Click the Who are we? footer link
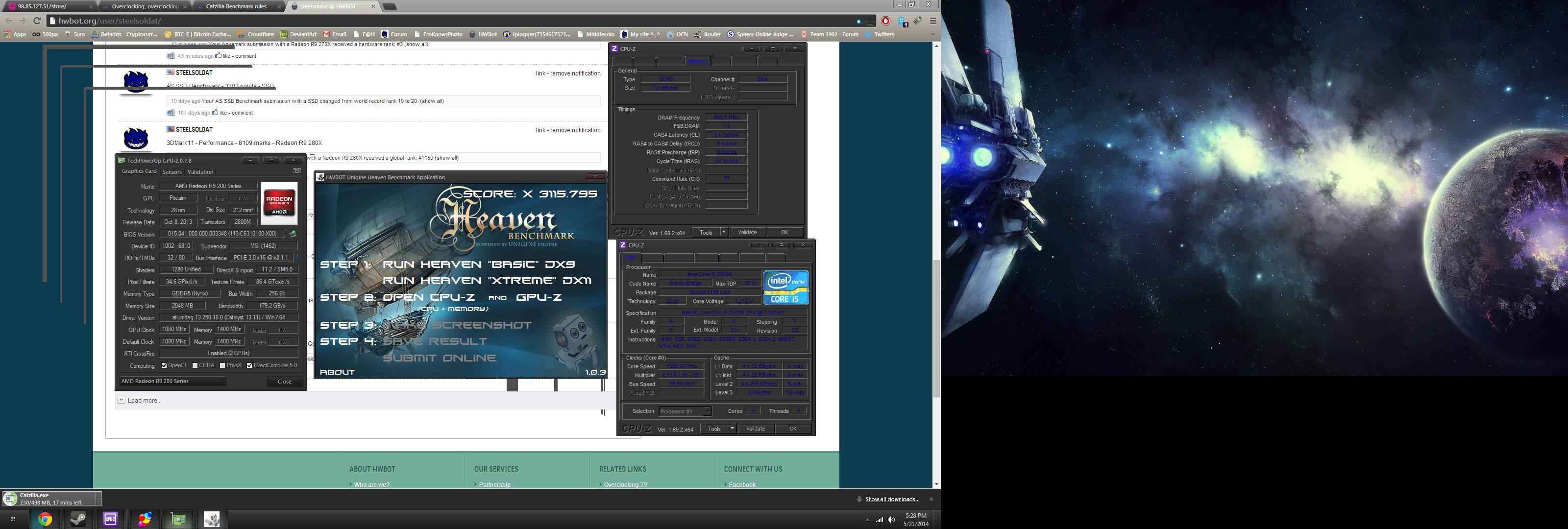This screenshot has width=1568, height=529. pyautogui.click(x=371, y=484)
